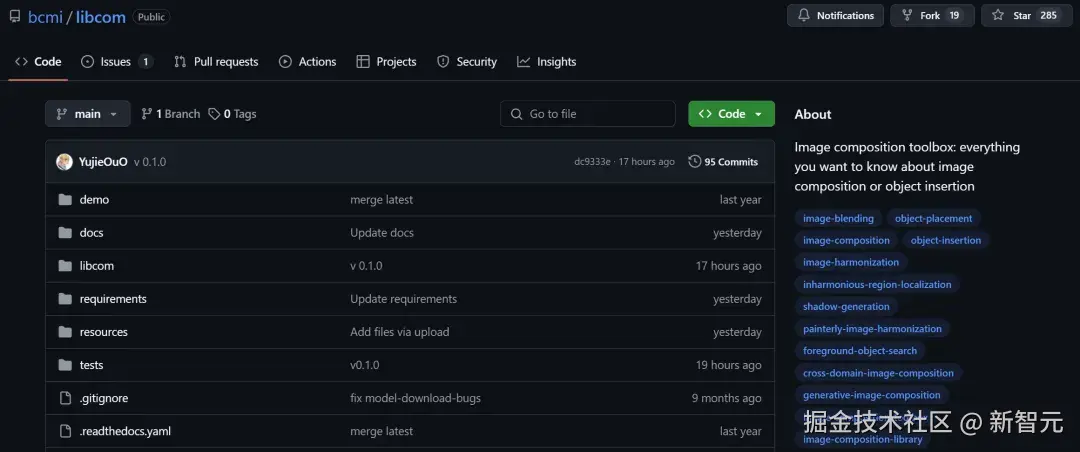
Task: Click the star icon to star repo
Action: pos(998,16)
